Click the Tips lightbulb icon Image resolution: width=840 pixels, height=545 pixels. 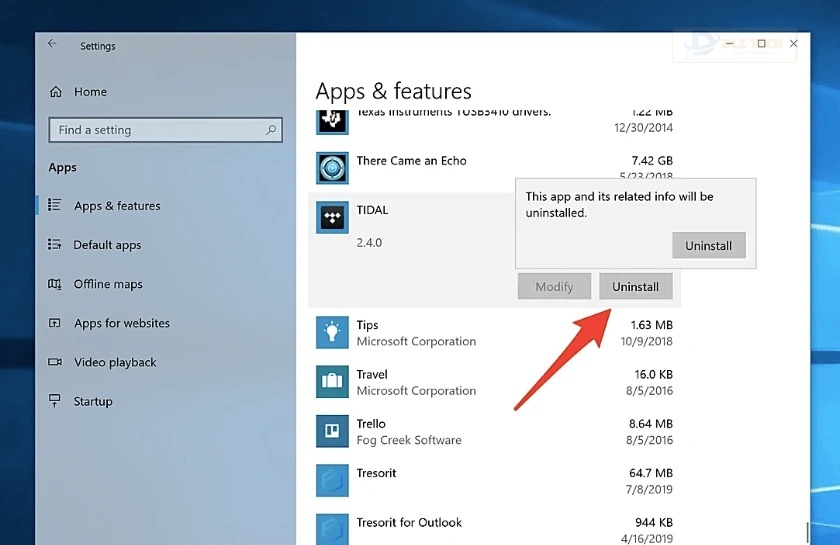click(x=332, y=332)
